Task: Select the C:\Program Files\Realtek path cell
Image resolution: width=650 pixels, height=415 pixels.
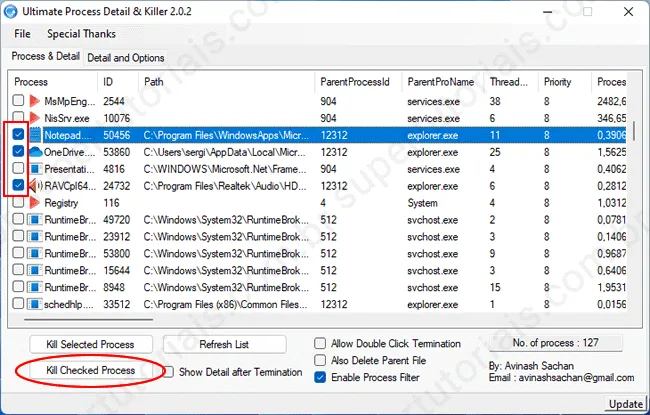Action: [225, 186]
